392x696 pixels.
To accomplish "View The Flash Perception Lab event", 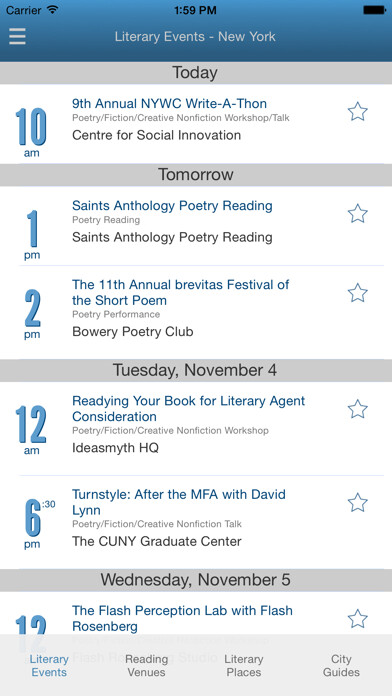I will tap(182, 618).
